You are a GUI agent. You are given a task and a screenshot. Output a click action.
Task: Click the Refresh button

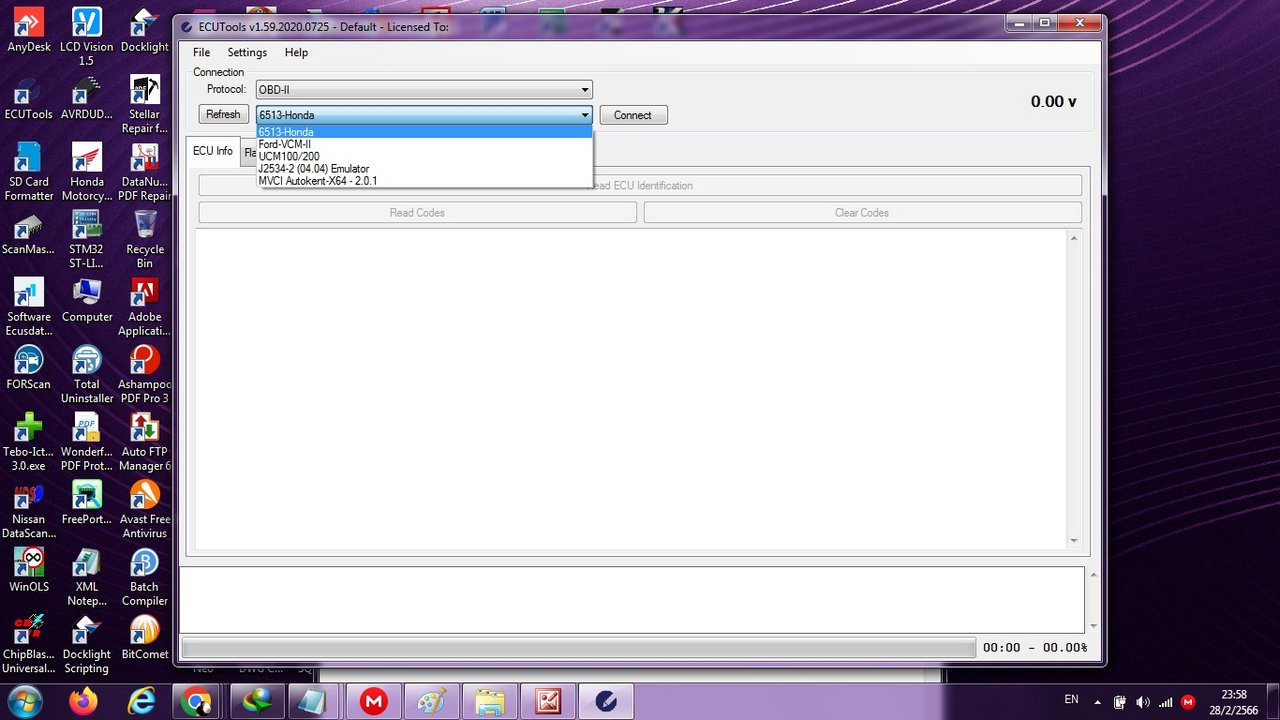pos(223,114)
